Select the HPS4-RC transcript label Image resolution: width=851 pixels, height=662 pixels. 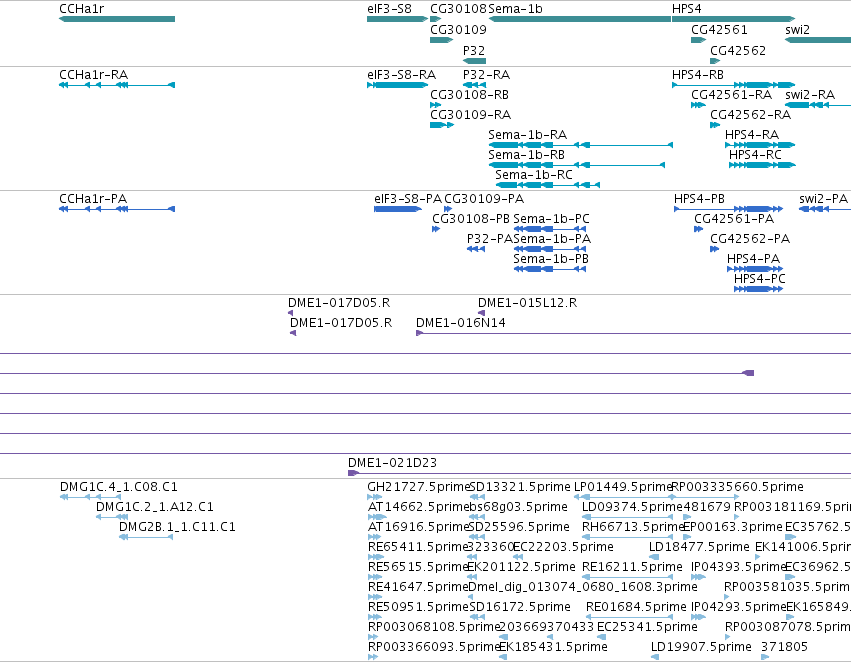pos(755,155)
